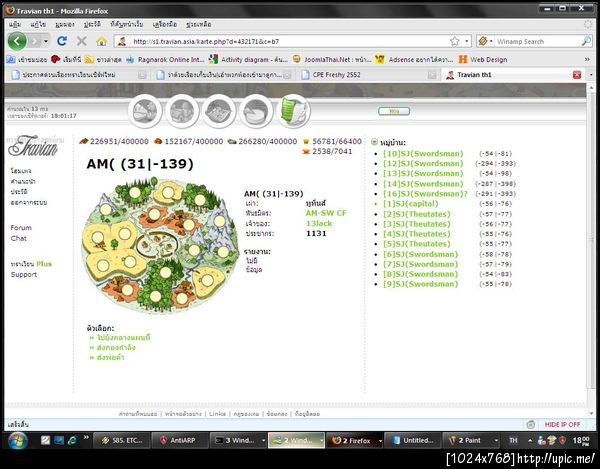600x469 pixels.
Task: Run Winamp search with magnifier icon
Action: pos(586,41)
